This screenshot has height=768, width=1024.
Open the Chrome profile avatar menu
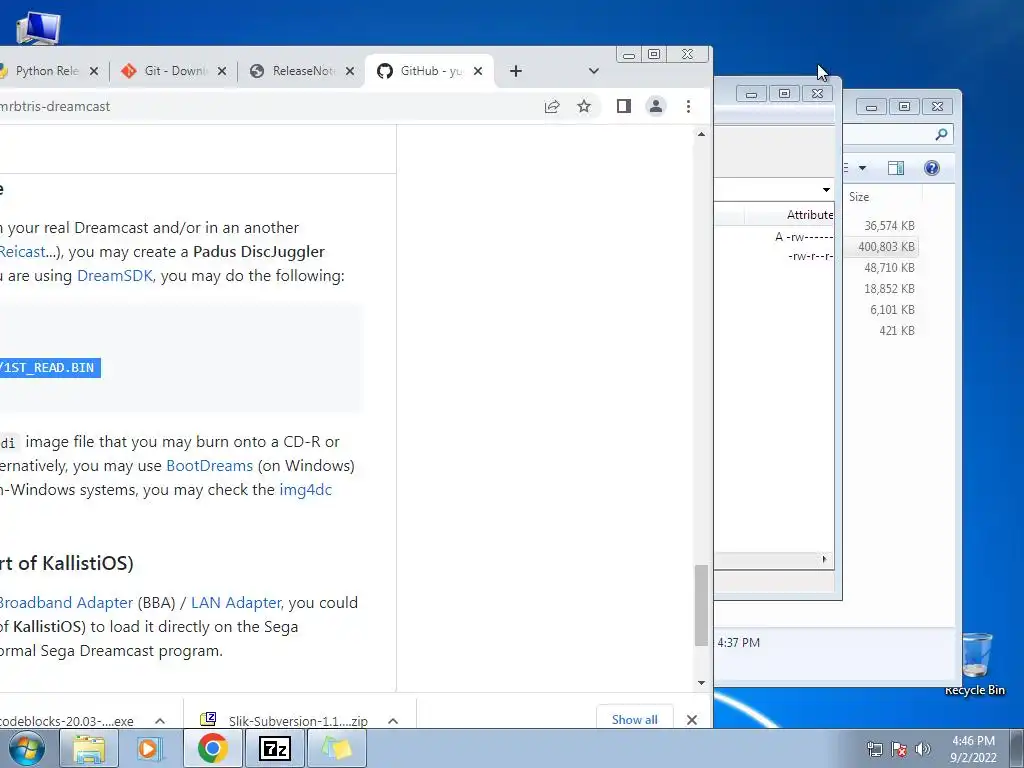click(656, 106)
